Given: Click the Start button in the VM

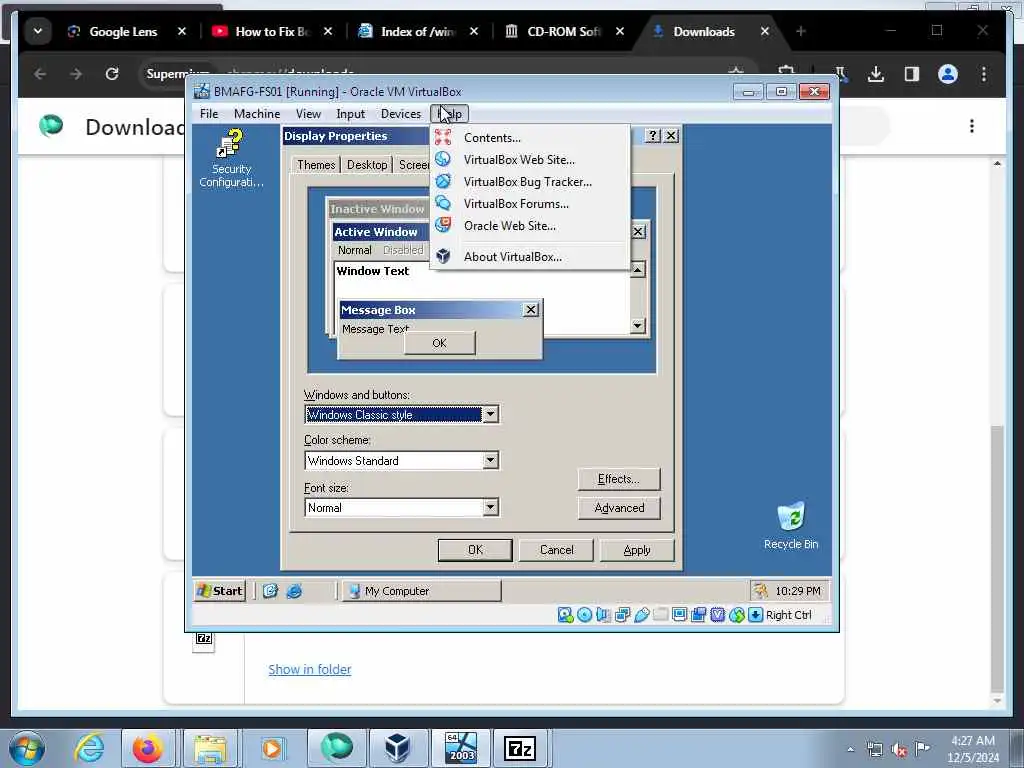Looking at the screenshot, I should click(x=220, y=591).
